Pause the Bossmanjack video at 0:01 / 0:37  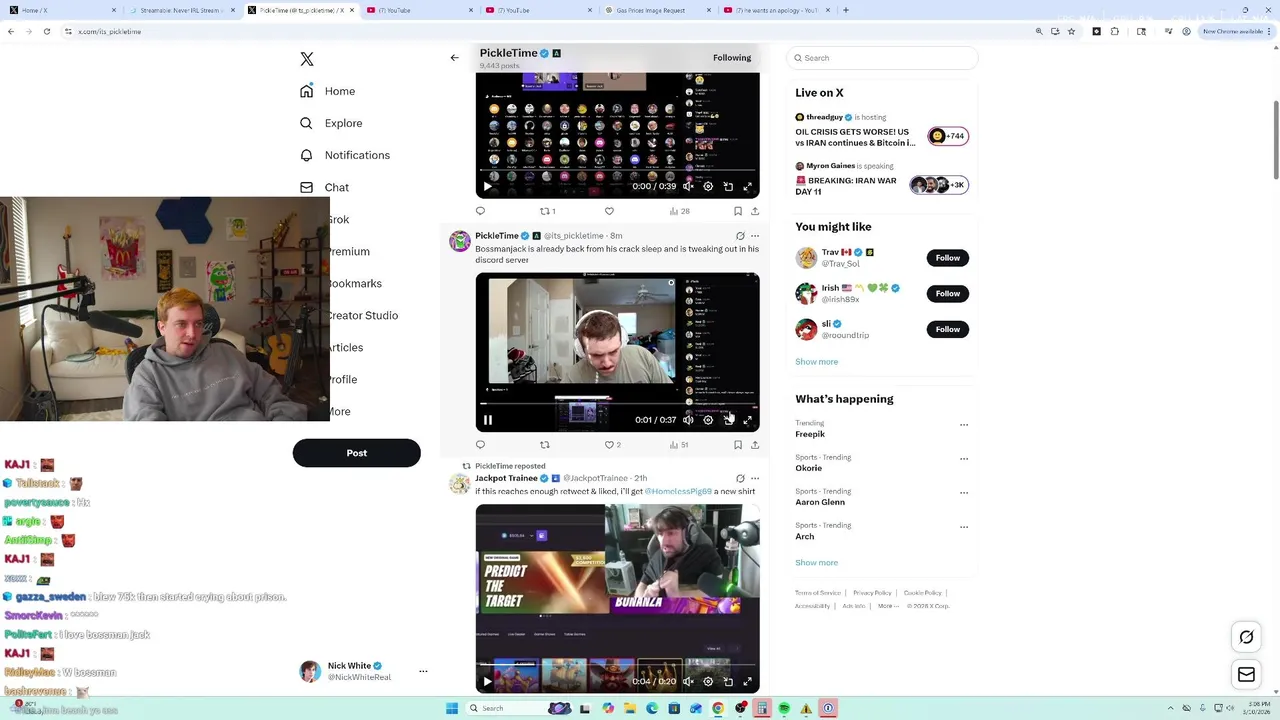coord(488,420)
